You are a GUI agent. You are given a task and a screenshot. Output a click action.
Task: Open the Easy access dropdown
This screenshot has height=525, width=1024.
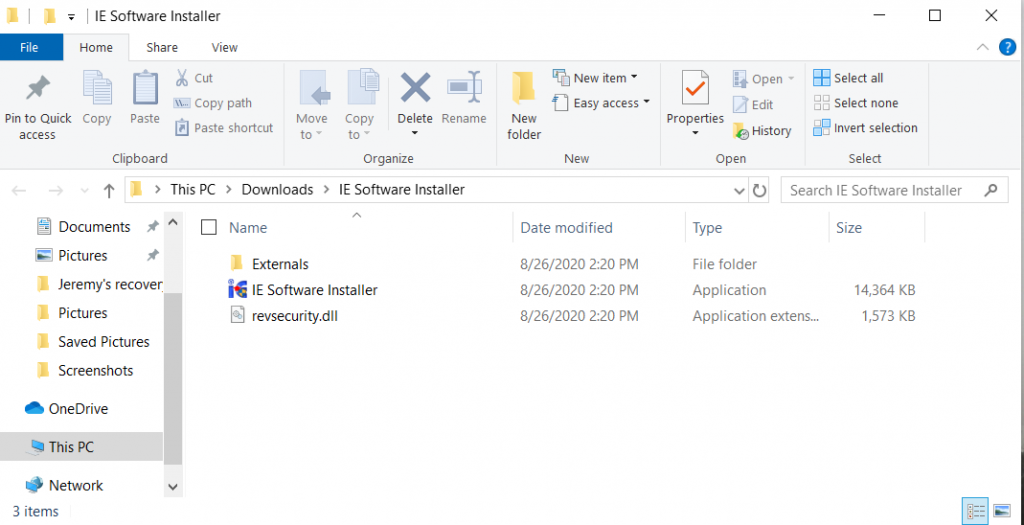[601, 103]
